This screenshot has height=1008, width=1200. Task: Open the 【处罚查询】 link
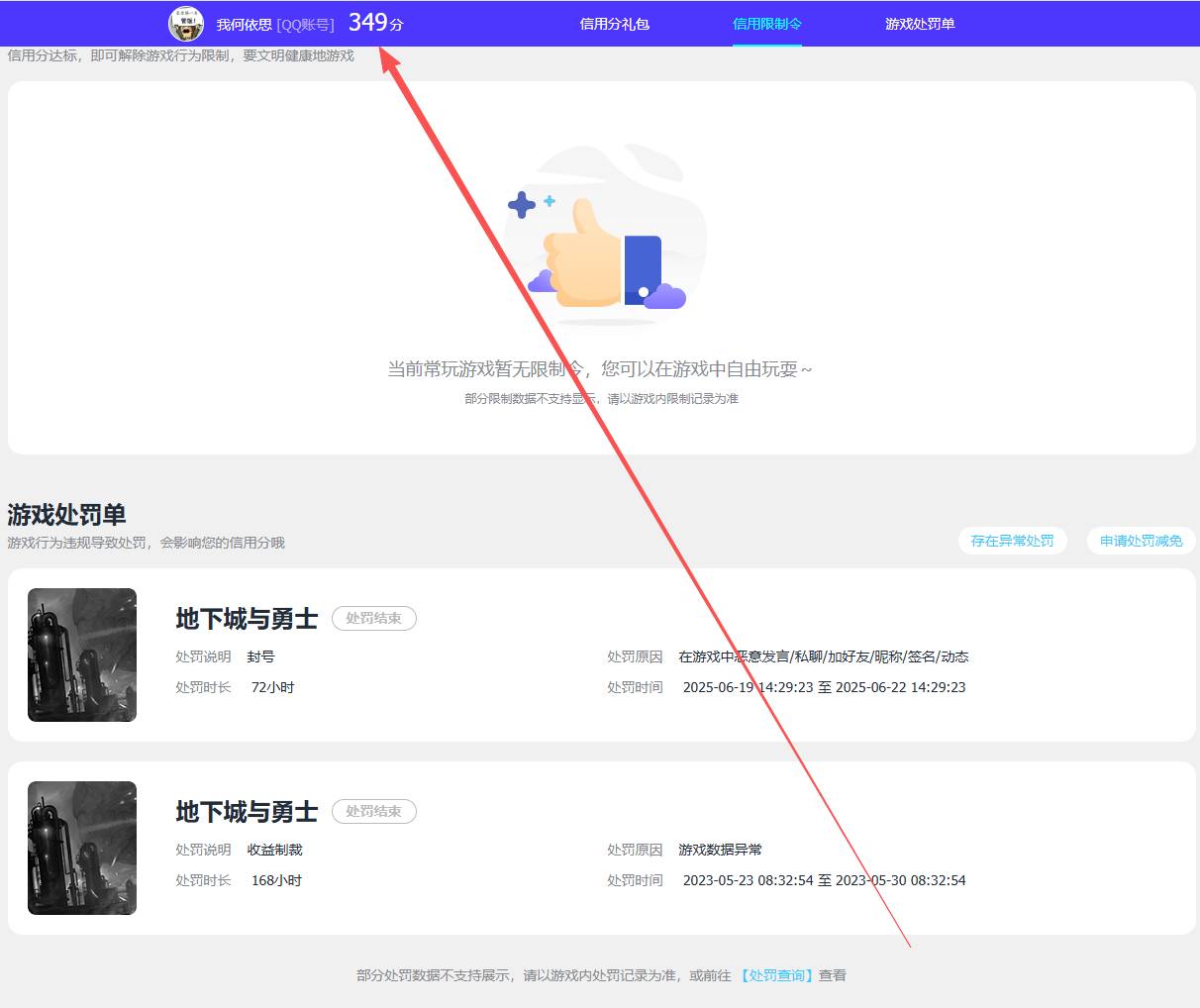coord(777,975)
